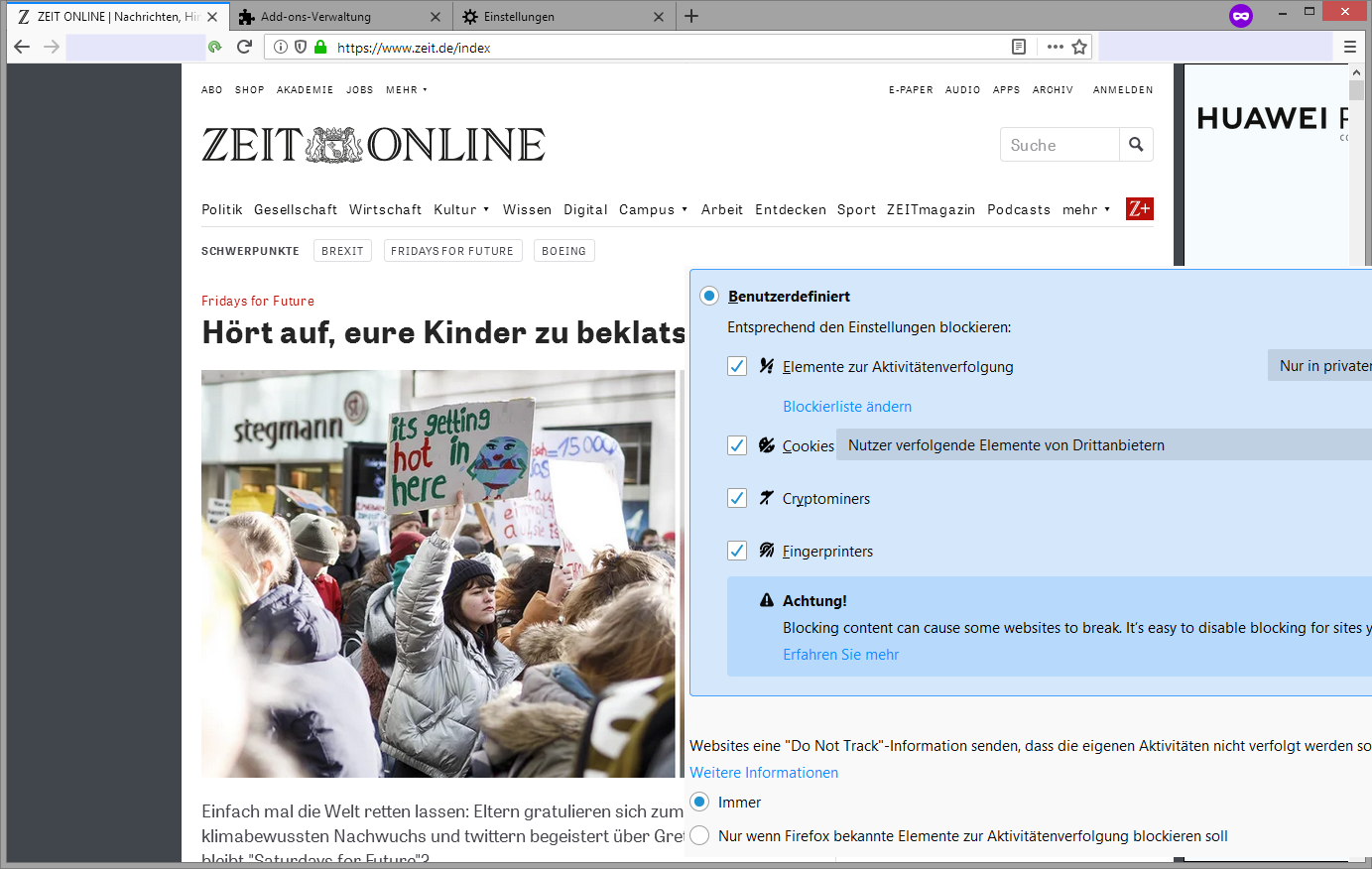The image size is (1372, 869).
Task: Toggle the Fingerprinters checkbox
Action: pos(737,551)
